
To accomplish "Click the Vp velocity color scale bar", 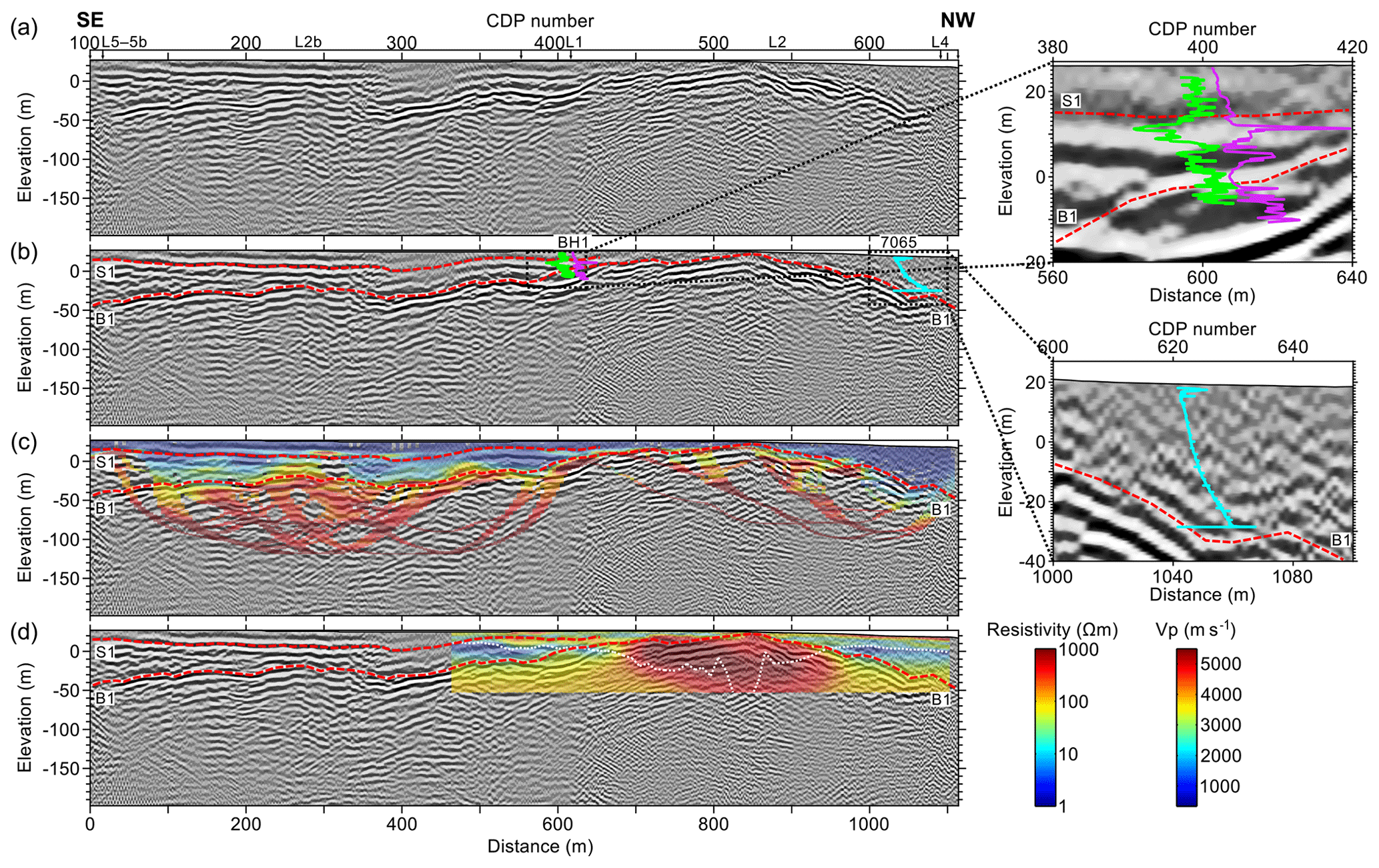I will 1187,728.
